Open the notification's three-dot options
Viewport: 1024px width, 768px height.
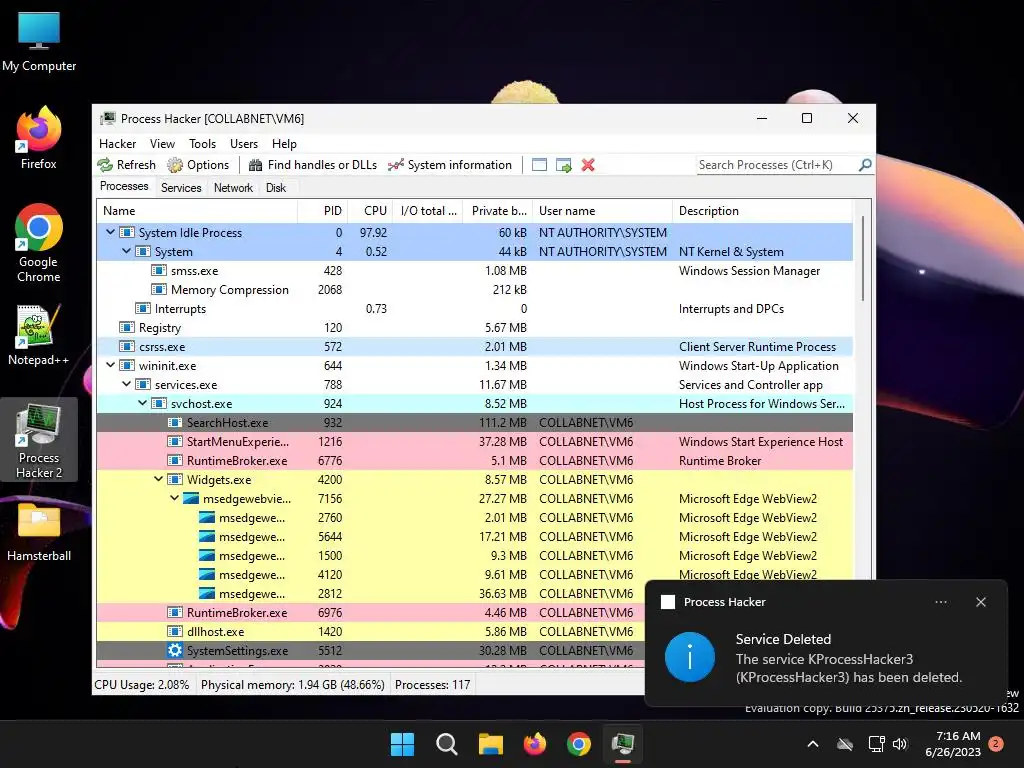click(x=941, y=602)
